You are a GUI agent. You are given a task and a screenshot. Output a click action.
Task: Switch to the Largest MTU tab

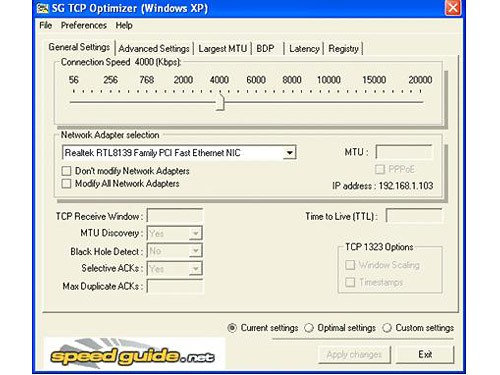pyautogui.click(x=223, y=49)
